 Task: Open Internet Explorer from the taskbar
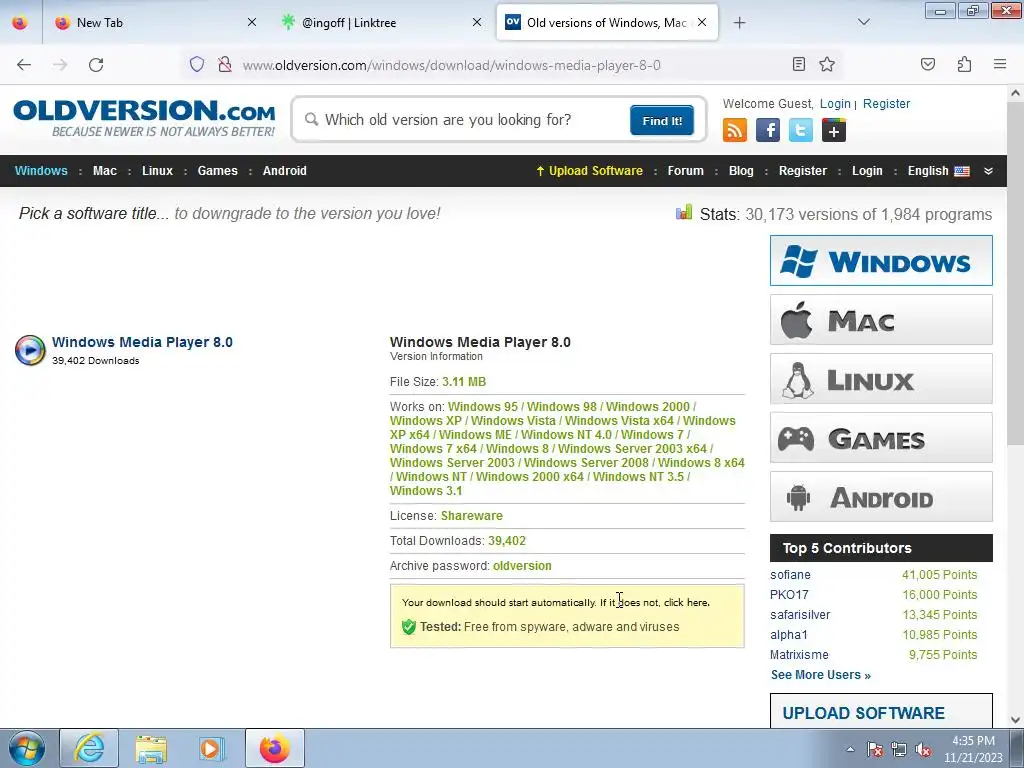pyautogui.click(x=89, y=748)
